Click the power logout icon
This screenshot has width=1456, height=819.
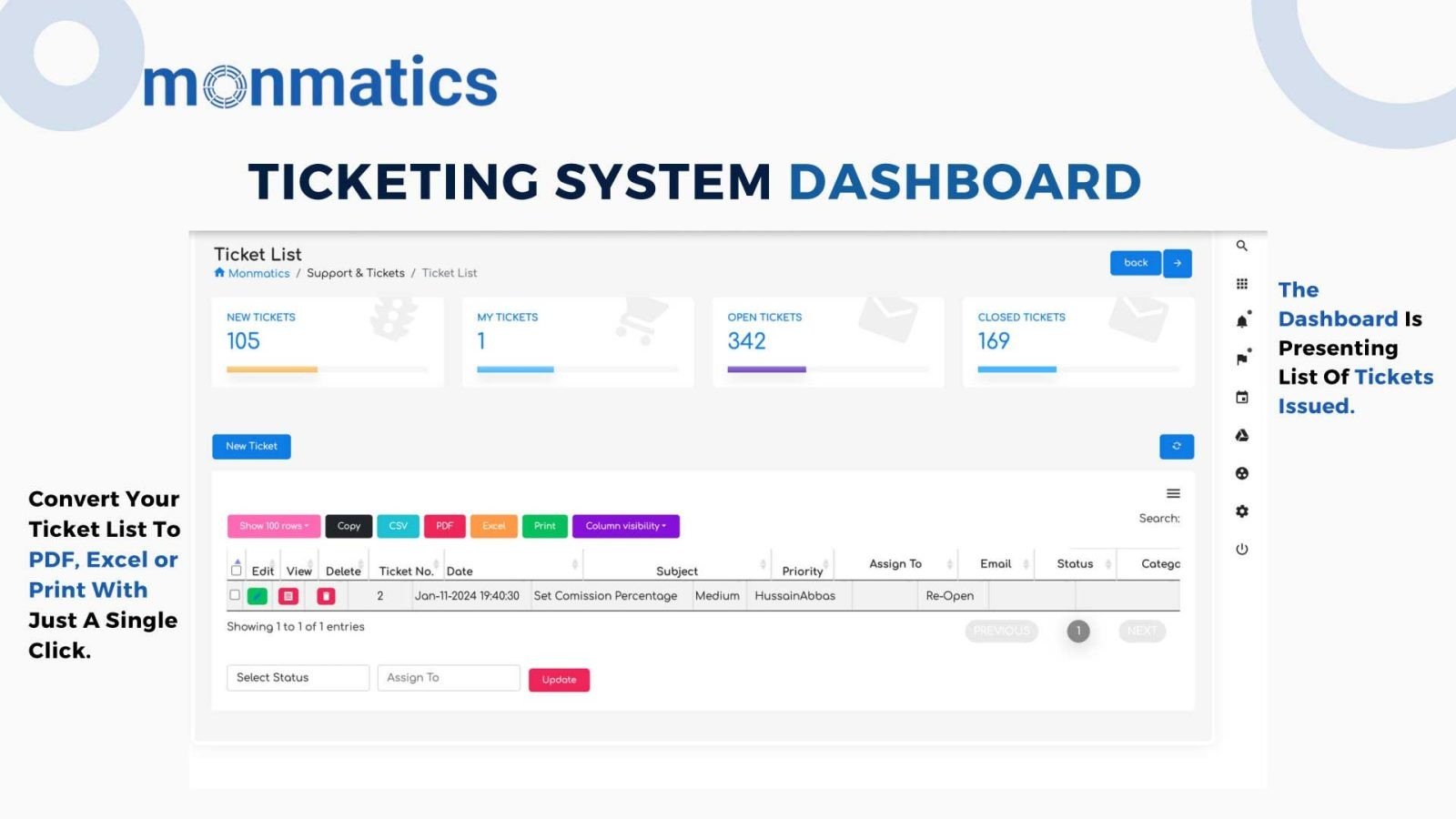(x=1241, y=550)
